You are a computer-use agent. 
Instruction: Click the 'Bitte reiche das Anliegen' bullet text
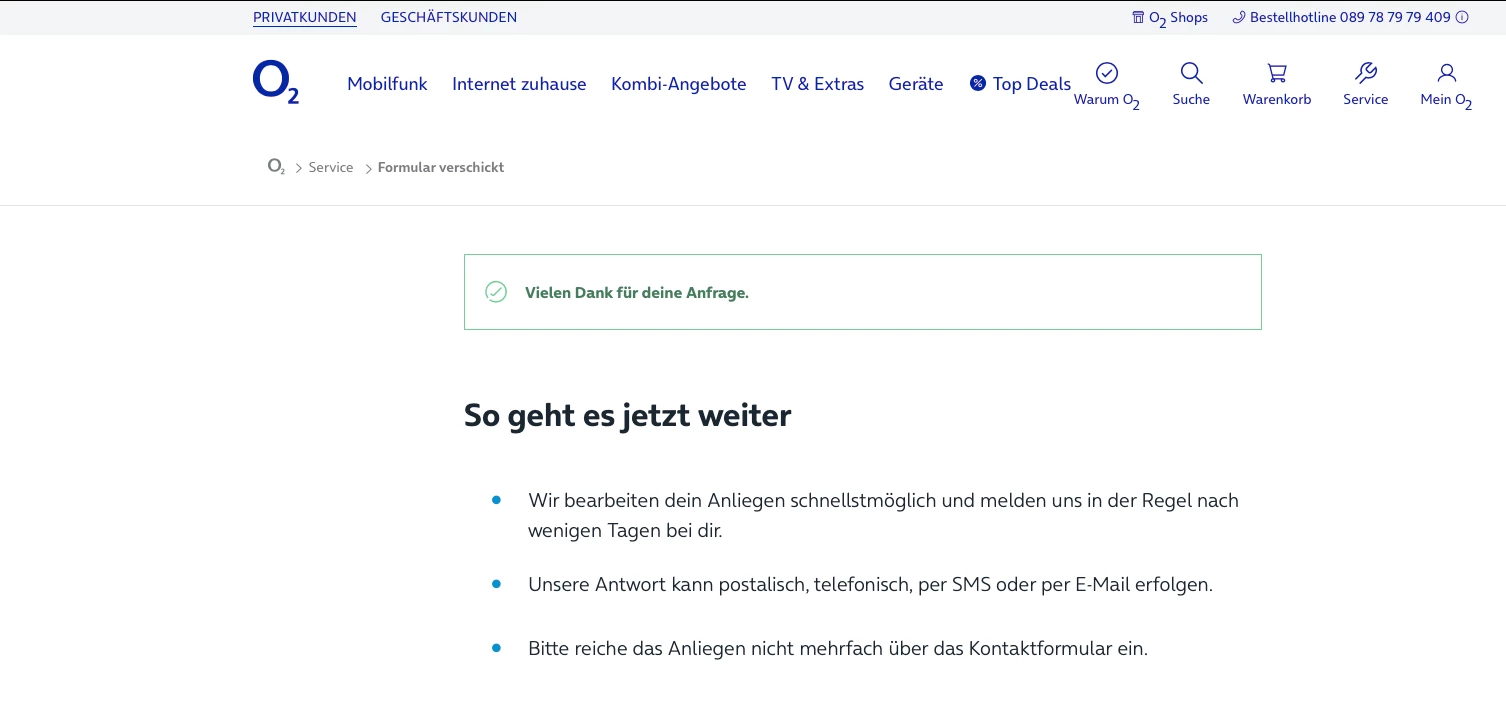[838, 649]
